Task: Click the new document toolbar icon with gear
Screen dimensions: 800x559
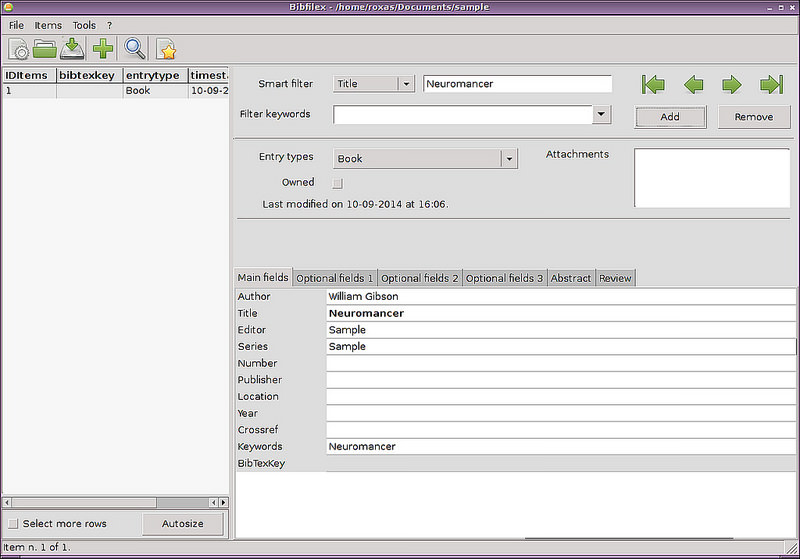Action: [x=19, y=49]
